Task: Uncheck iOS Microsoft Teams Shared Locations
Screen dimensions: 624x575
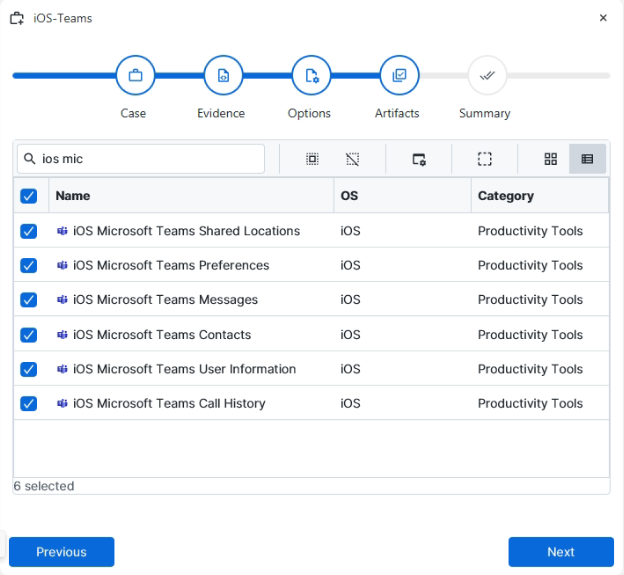Action: [29, 231]
